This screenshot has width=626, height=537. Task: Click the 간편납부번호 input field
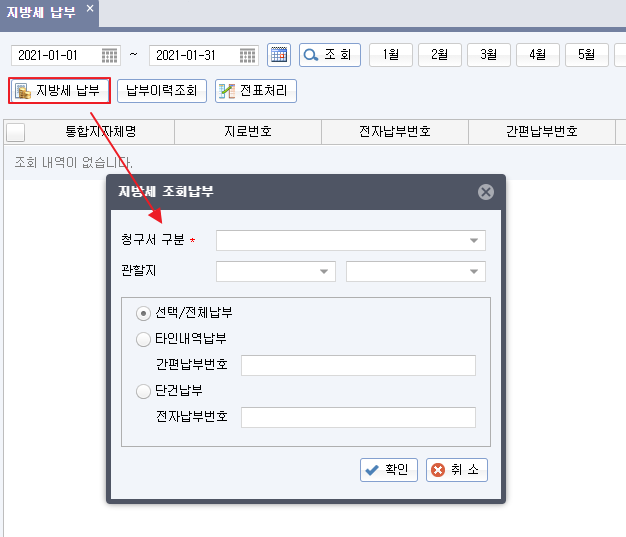(x=358, y=365)
